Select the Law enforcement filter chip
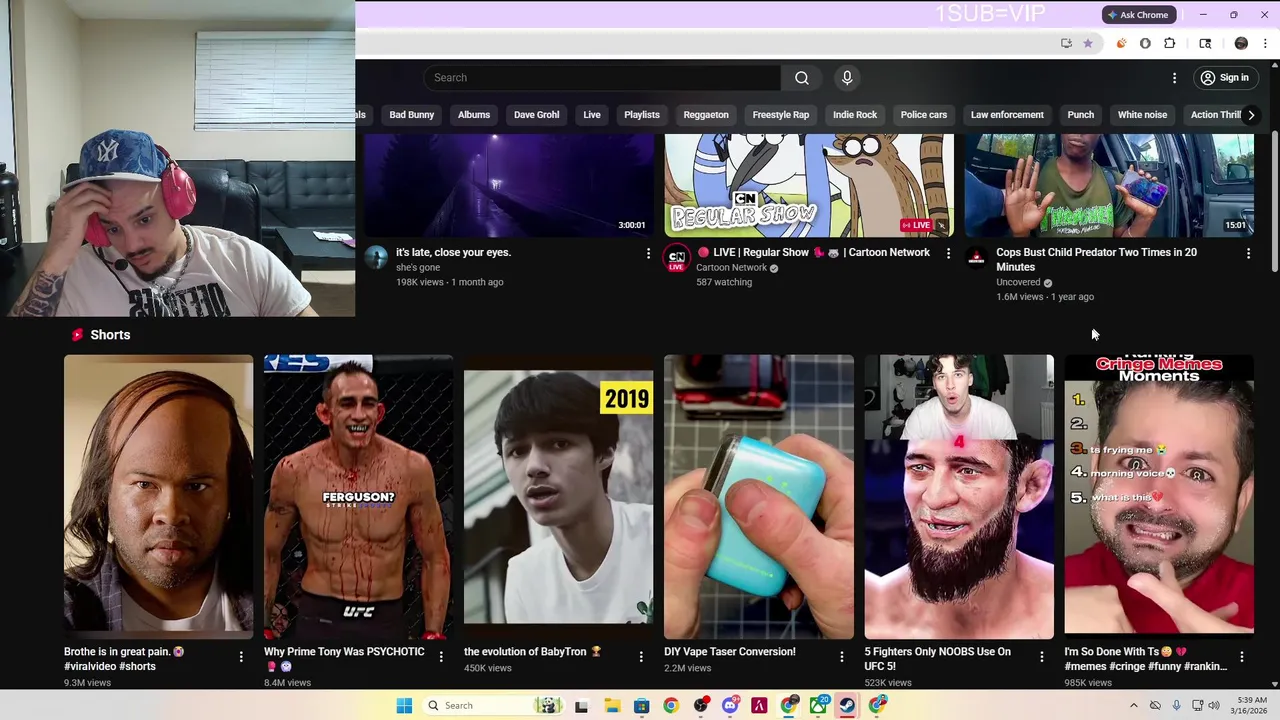 pos(1007,115)
